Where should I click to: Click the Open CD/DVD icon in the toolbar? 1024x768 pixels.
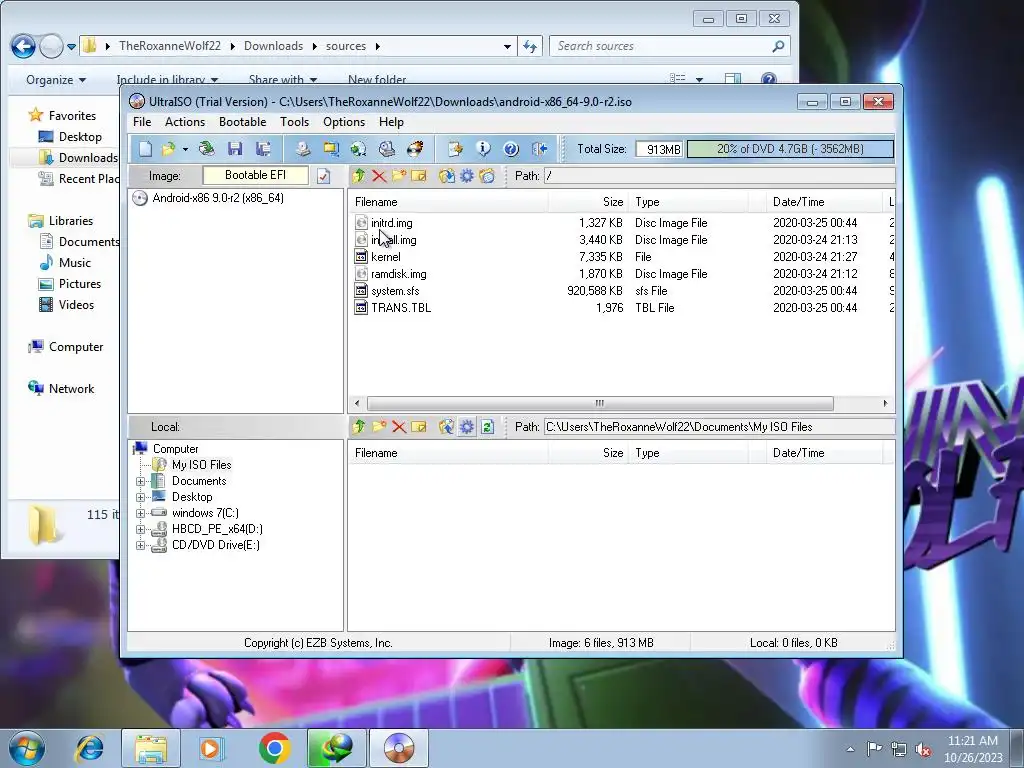[x=206, y=149]
